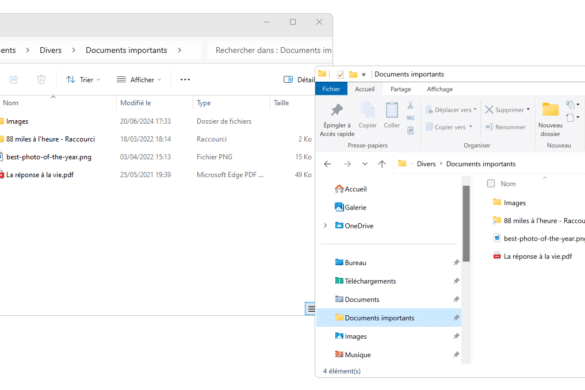Expand the chevron between Divers and Documents importants
Screen dimensions: 585x390
pos(73,50)
